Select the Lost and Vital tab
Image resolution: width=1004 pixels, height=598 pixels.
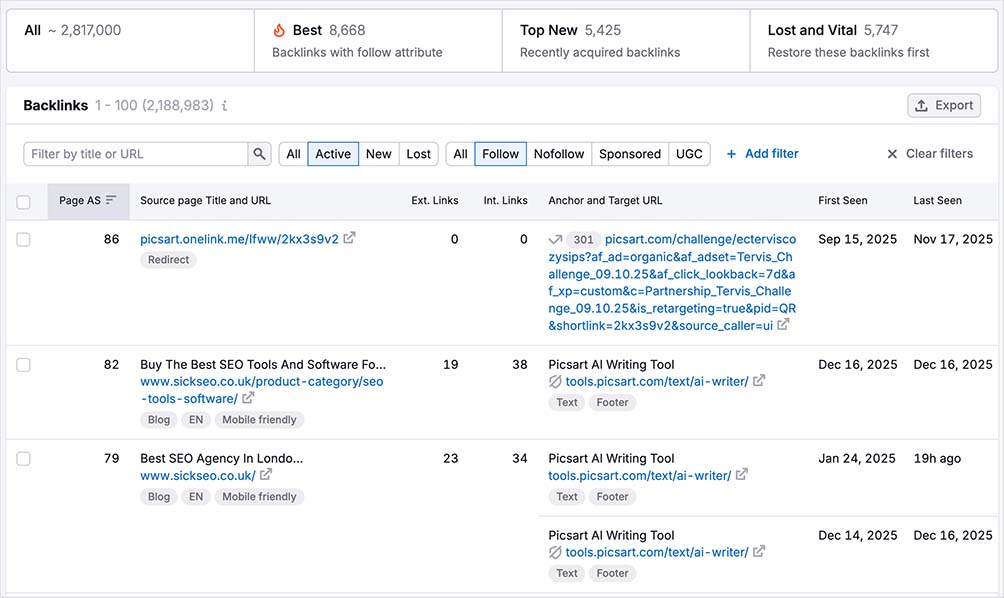(x=874, y=40)
